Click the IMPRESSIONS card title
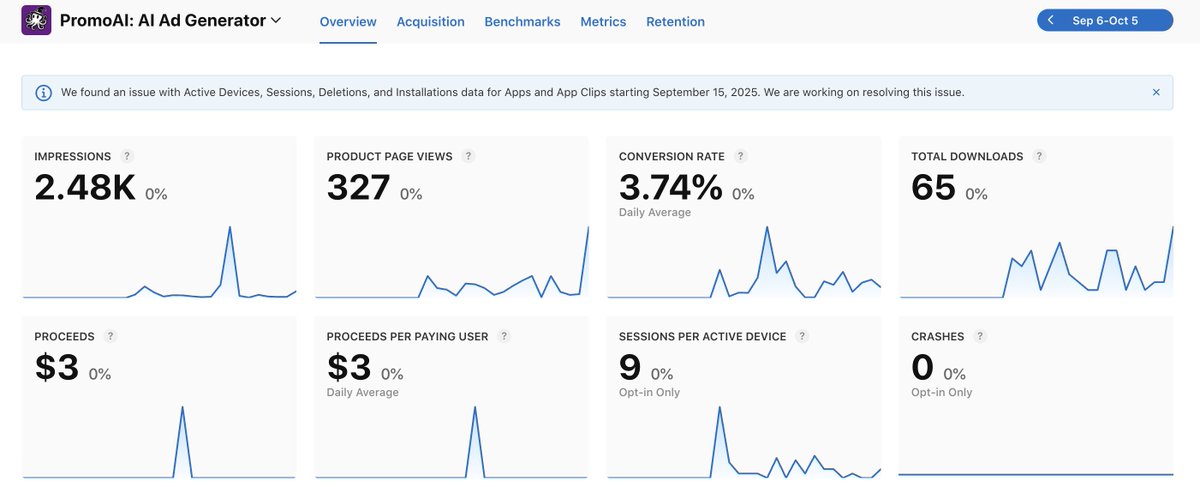Screen dimensions: 1200x487 click(x=72, y=157)
